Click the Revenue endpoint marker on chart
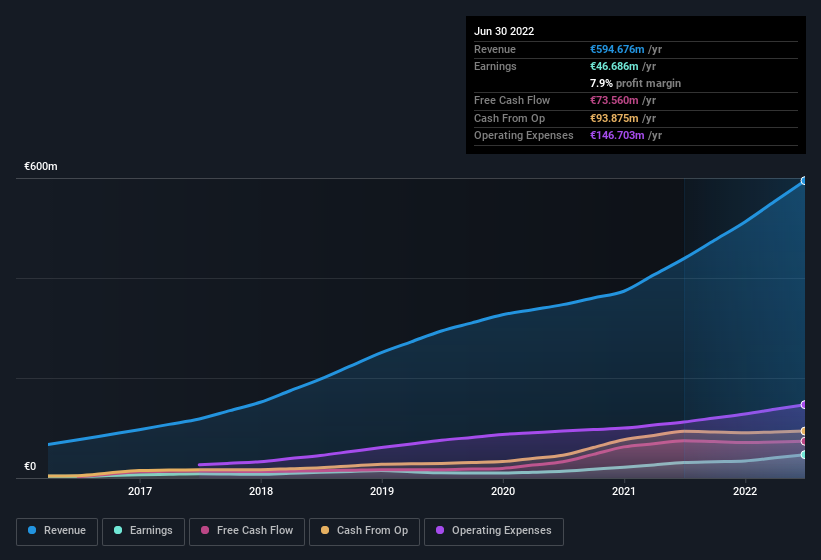The height and width of the screenshot is (560, 821). [x=804, y=181]
